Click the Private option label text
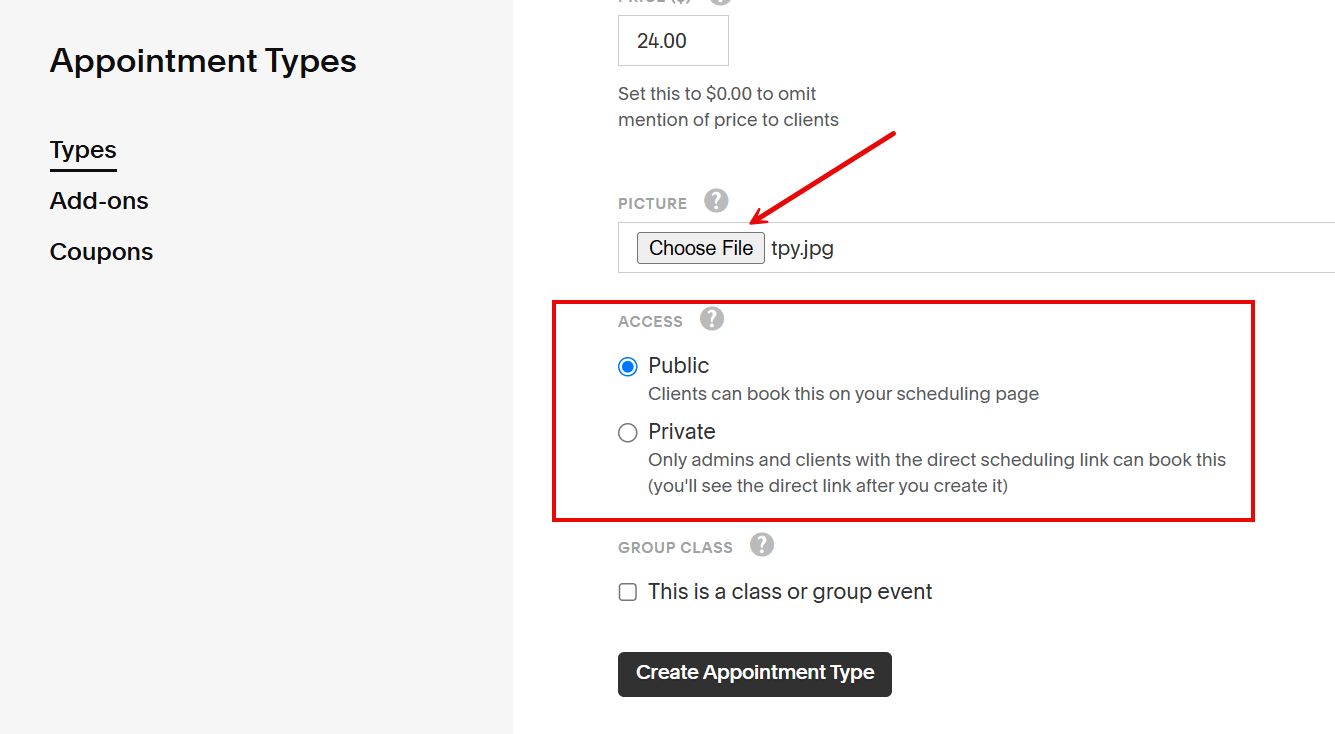 682,432
